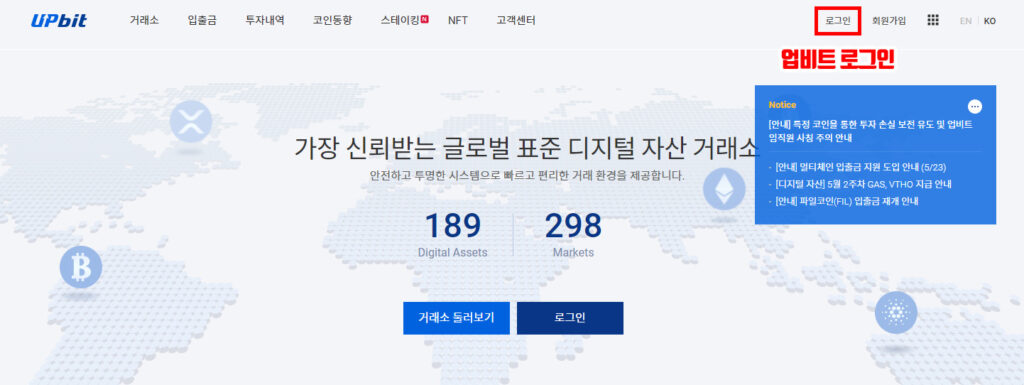
Task: Click the Bitcoin coin icon
Action: [81, 267]
